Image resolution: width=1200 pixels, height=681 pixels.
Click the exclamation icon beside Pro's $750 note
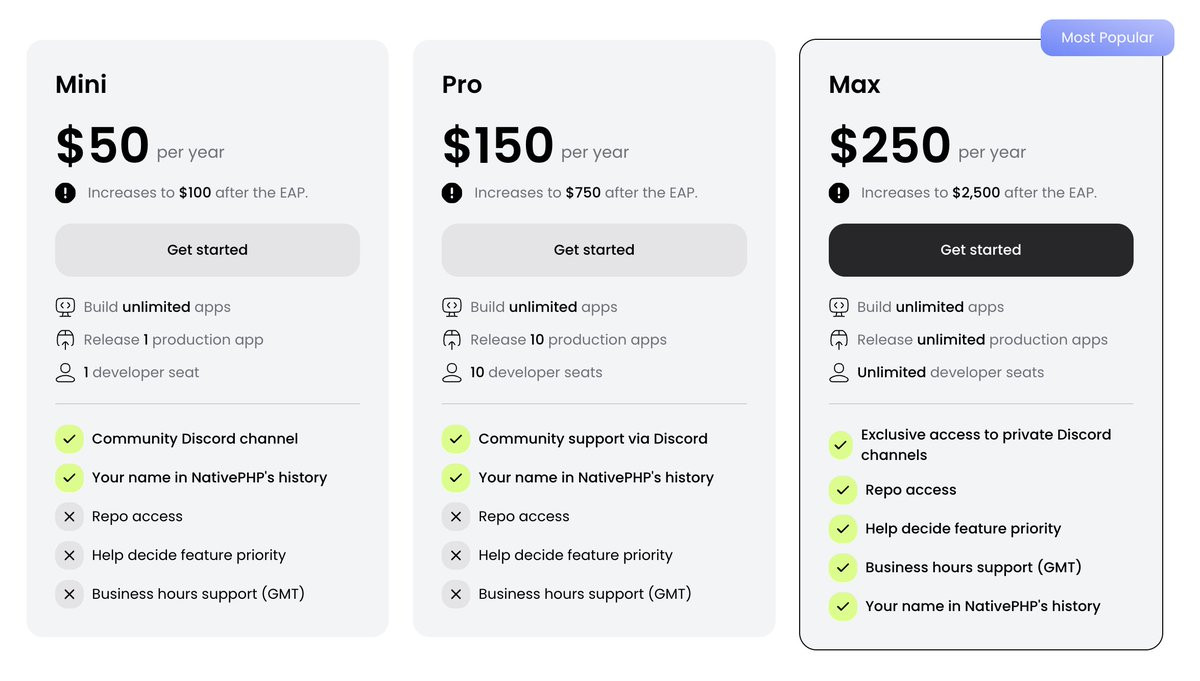452,193
